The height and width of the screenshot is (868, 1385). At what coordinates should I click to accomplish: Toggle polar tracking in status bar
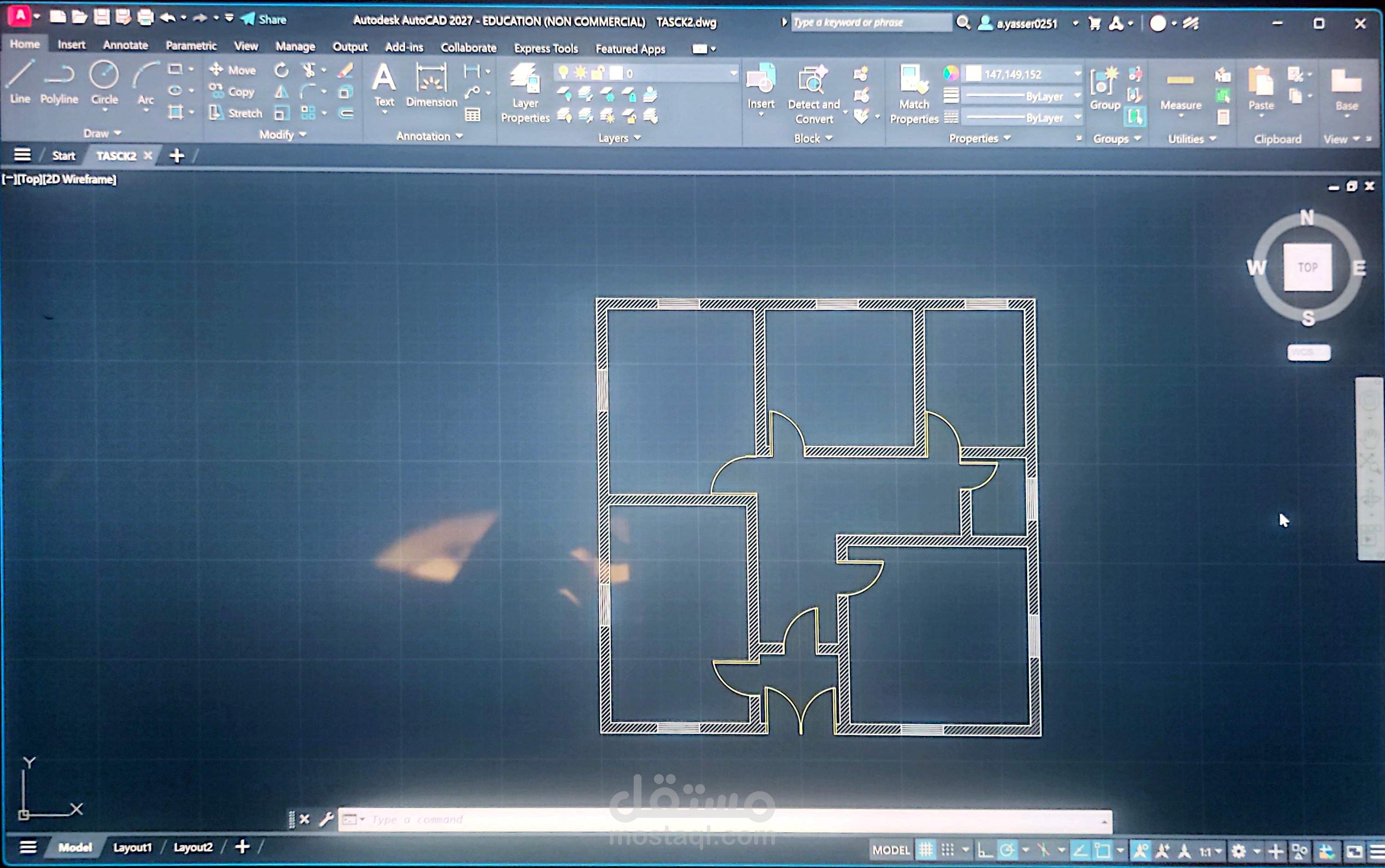[x=1007, y=850]
